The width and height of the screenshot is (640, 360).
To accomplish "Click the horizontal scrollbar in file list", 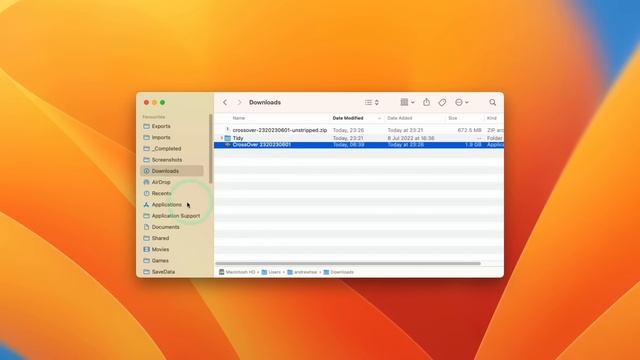I will pyautogui.click(x=348, y=264).
